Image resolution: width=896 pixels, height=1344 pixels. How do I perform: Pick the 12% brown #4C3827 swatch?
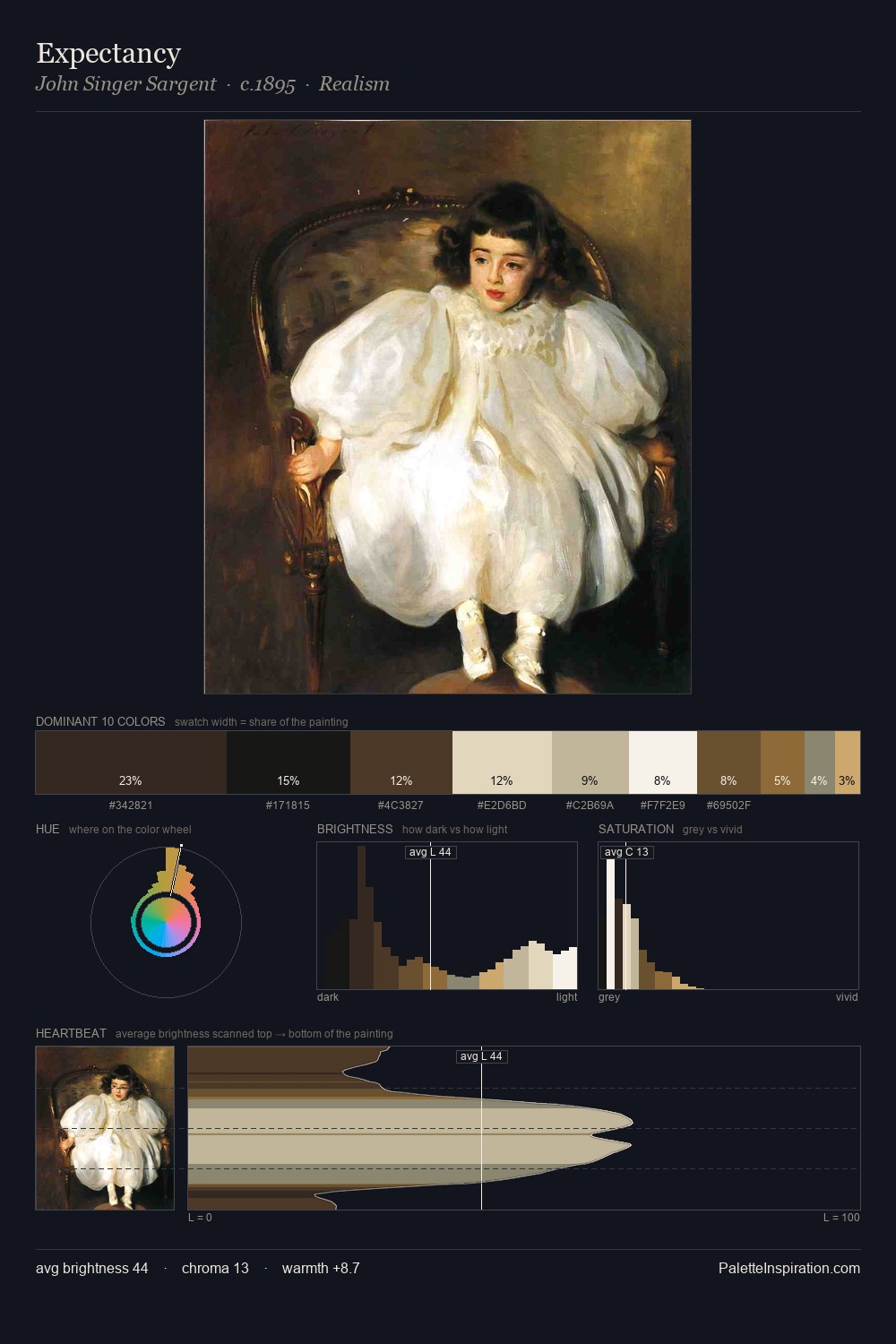[401, 762]
